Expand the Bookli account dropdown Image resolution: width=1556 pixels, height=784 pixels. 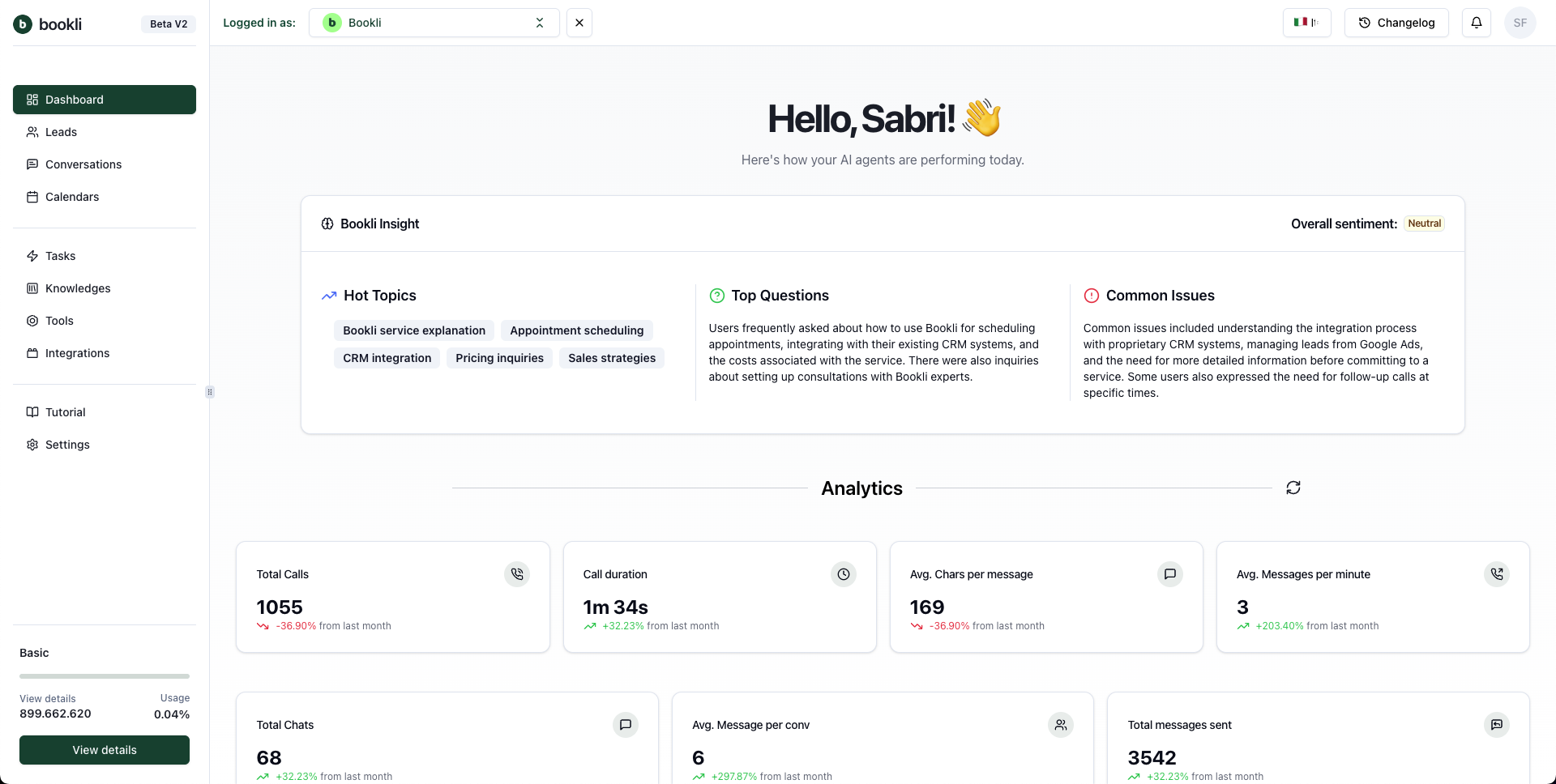[434, 23]
